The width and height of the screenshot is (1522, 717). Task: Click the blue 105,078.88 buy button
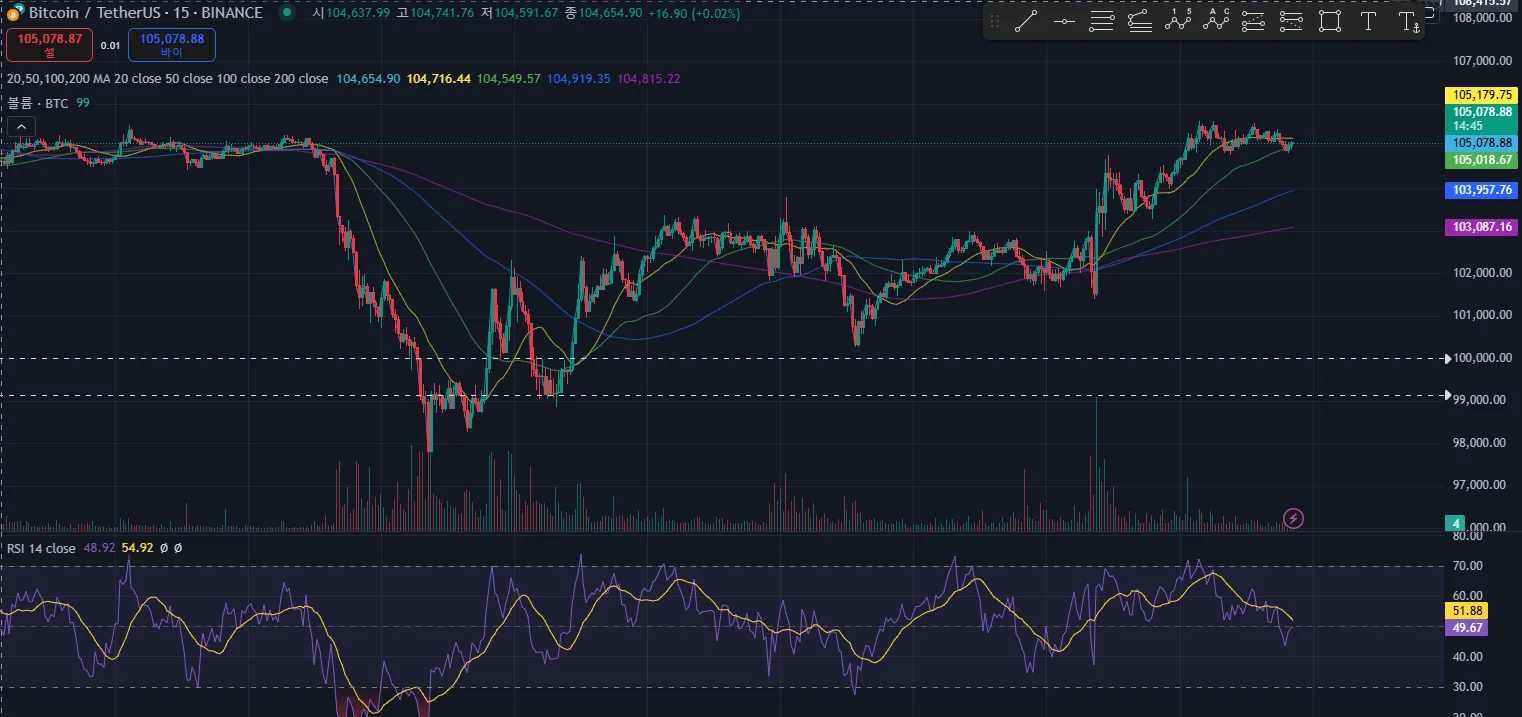click(171, 44)
